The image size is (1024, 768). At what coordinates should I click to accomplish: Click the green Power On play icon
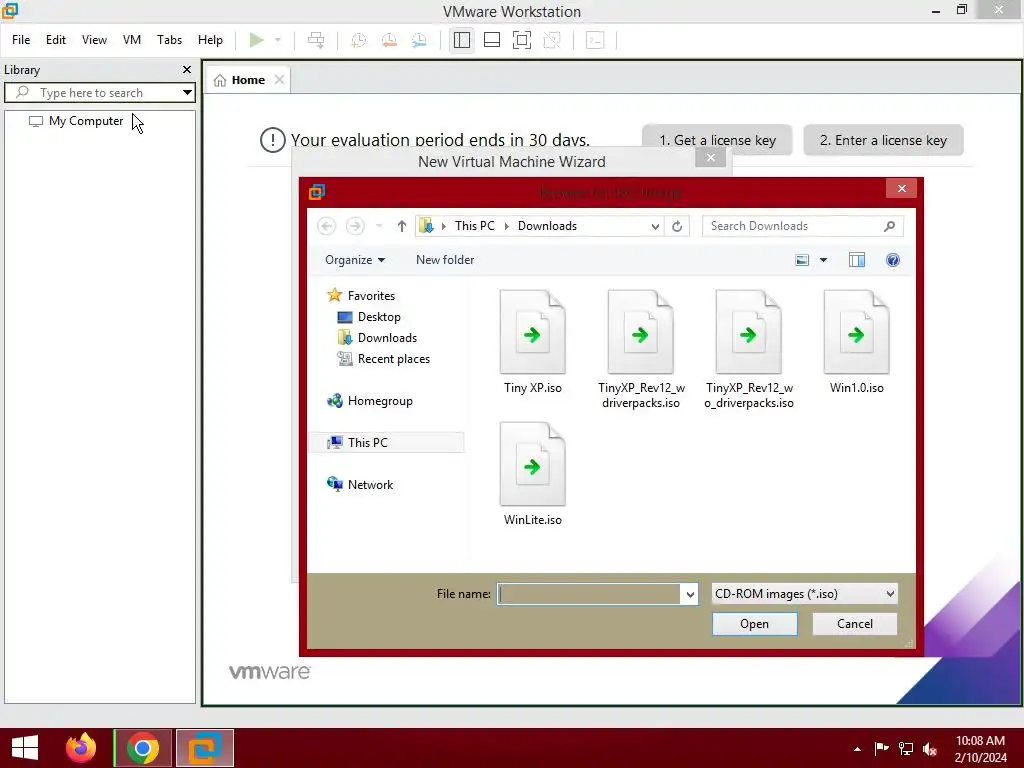coord(257,40)
